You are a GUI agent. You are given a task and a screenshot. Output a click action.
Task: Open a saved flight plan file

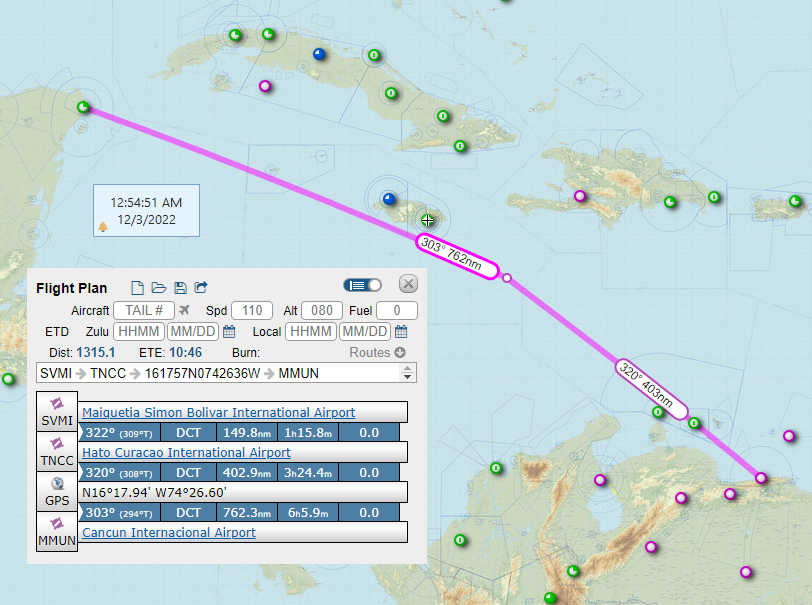pos(158,287)
